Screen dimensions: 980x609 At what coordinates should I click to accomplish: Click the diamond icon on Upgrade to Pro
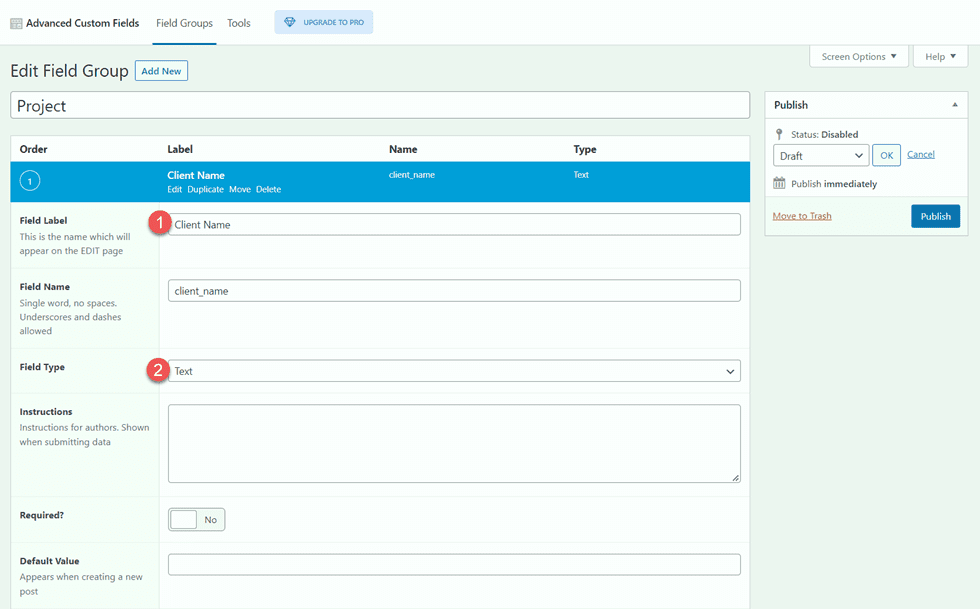point(290,21)
